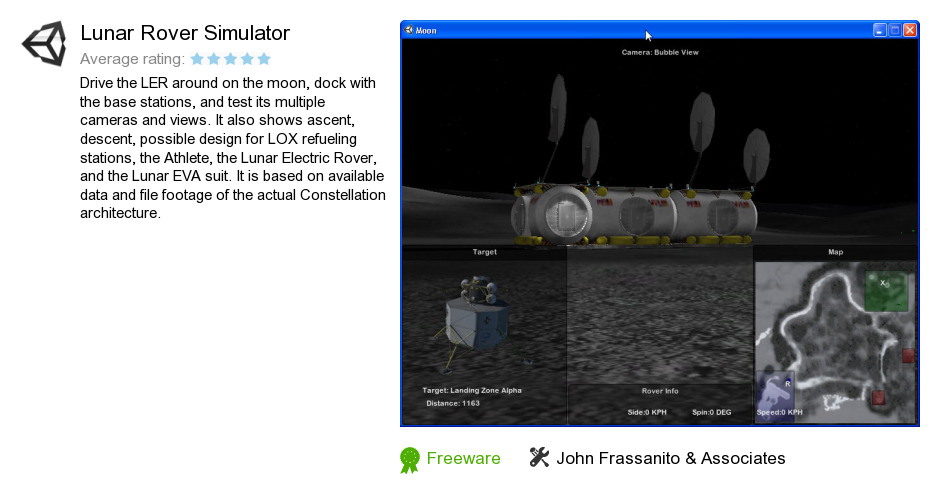
Task: Close the Moon window
Action: pyautogui.click(x=910, y=30)
